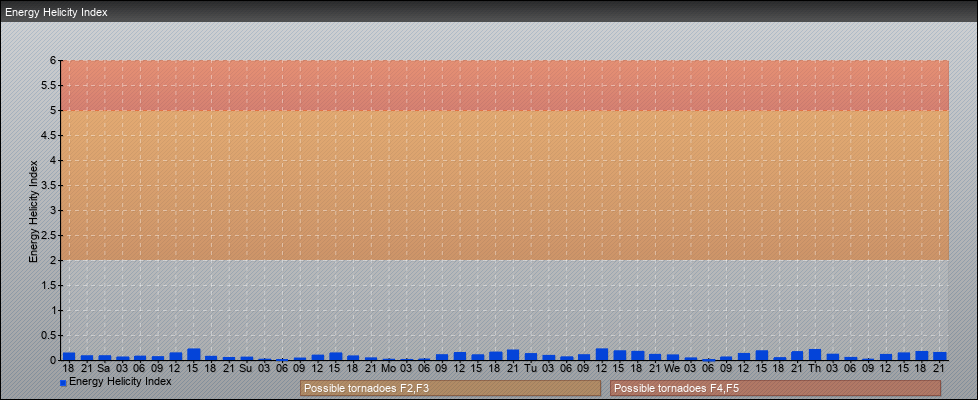The height and width of the screenshot is (400, 978).
Task: Click the 1.5 y-axis tick label
Action: tap(50, 285)
